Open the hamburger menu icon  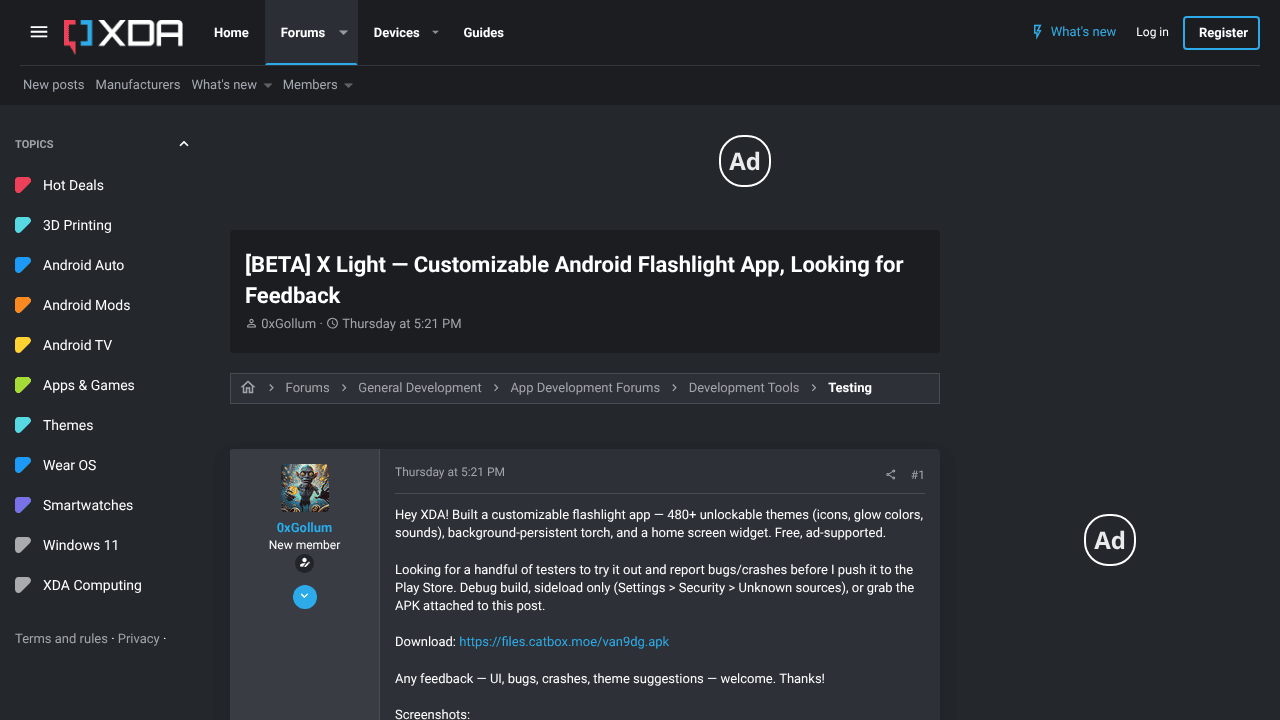pyautogui.click(x=39, y=32)
